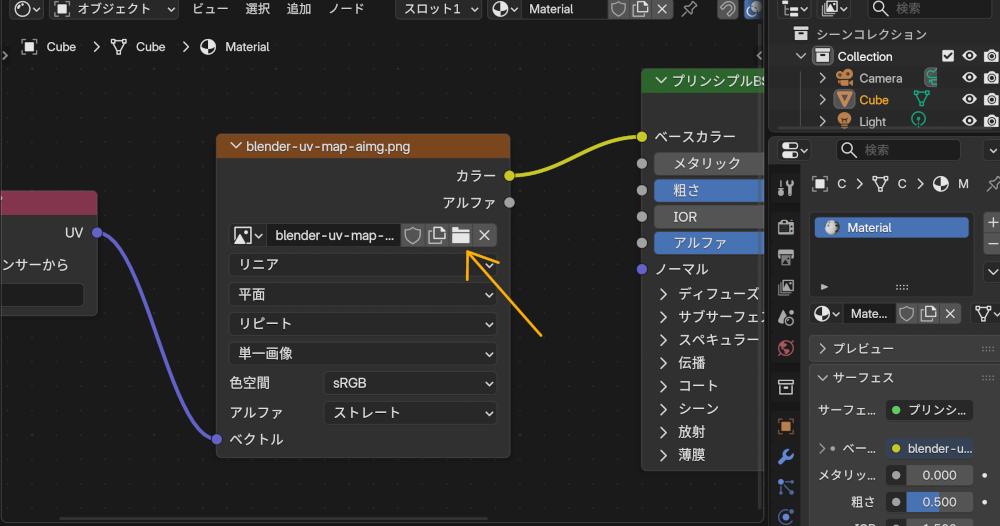Viewport: 1000px width, 526px height.
Task: Disable Camera in renders using its camera icon
Action: pos(991,78)
